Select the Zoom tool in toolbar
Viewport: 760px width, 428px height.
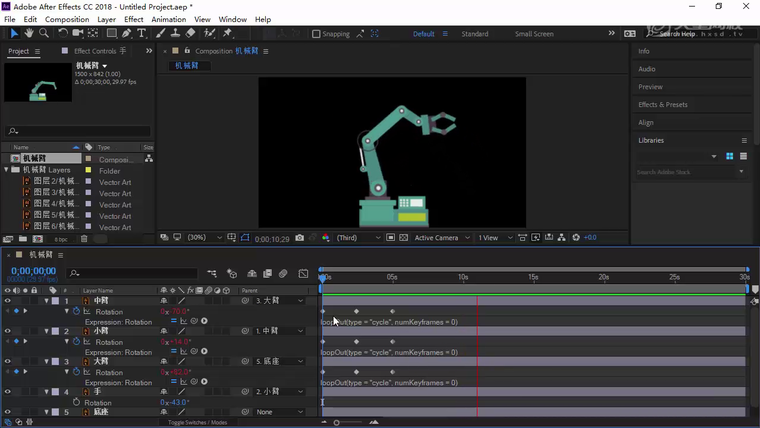tap(44, 33)
